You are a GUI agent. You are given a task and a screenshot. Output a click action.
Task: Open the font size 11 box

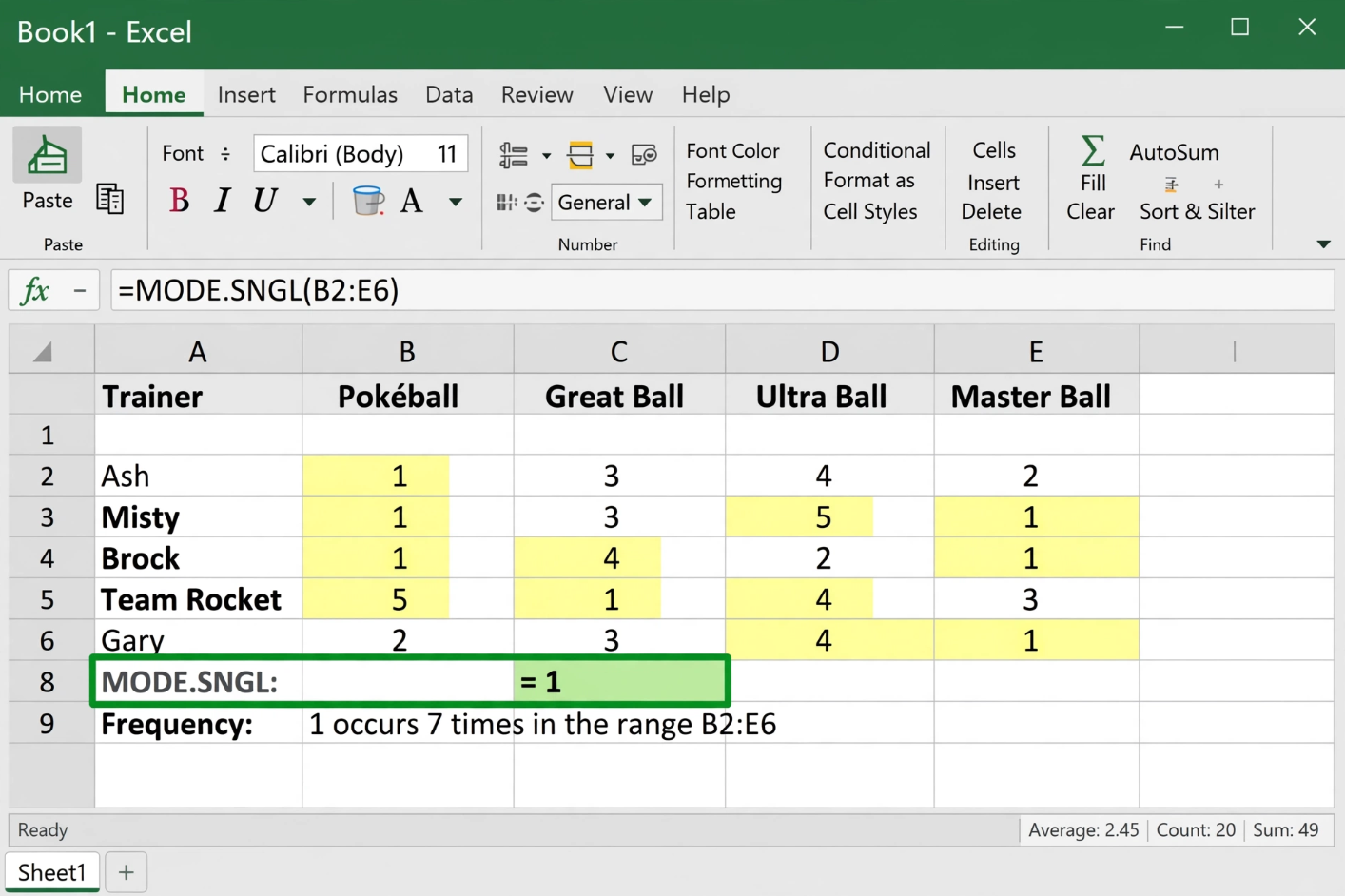[x=447, y=154]
